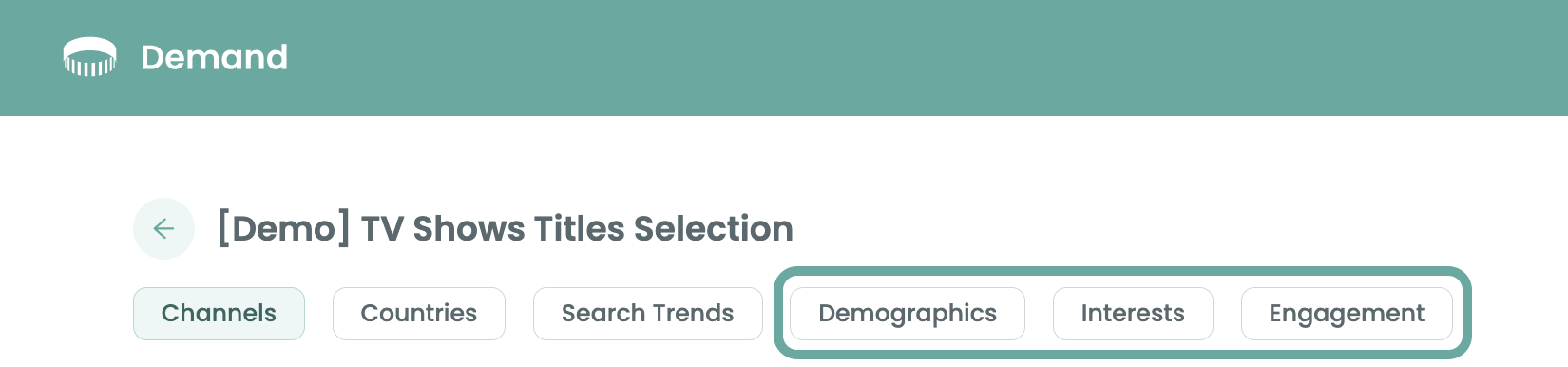
Task: Select the highlighted Channels pill
Action: pyautogui.click(x=219, y=314)
